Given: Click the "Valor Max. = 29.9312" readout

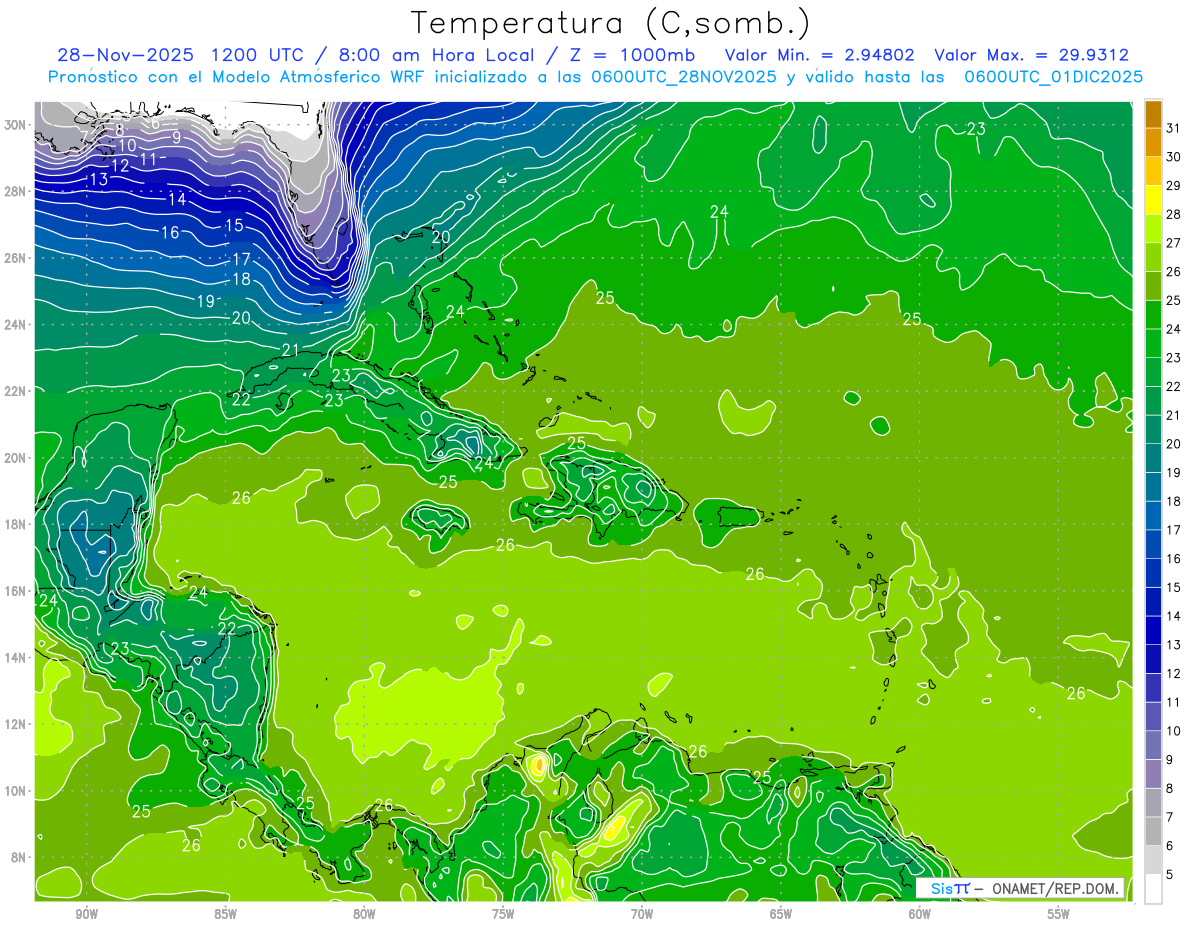Looking at the screenshot, I should [1031, 55].
